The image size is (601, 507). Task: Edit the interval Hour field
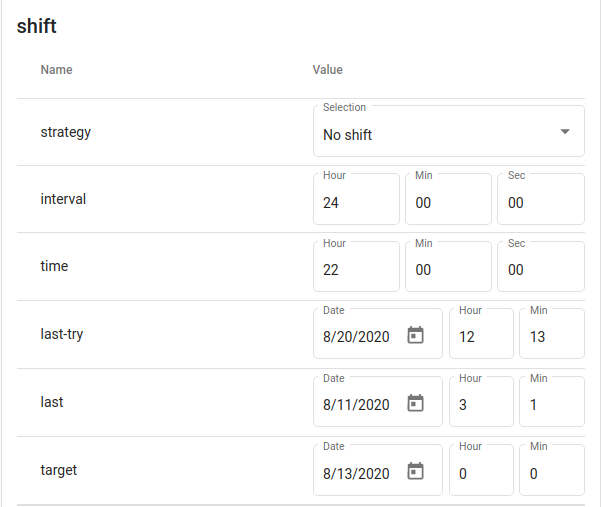(356, 199)
